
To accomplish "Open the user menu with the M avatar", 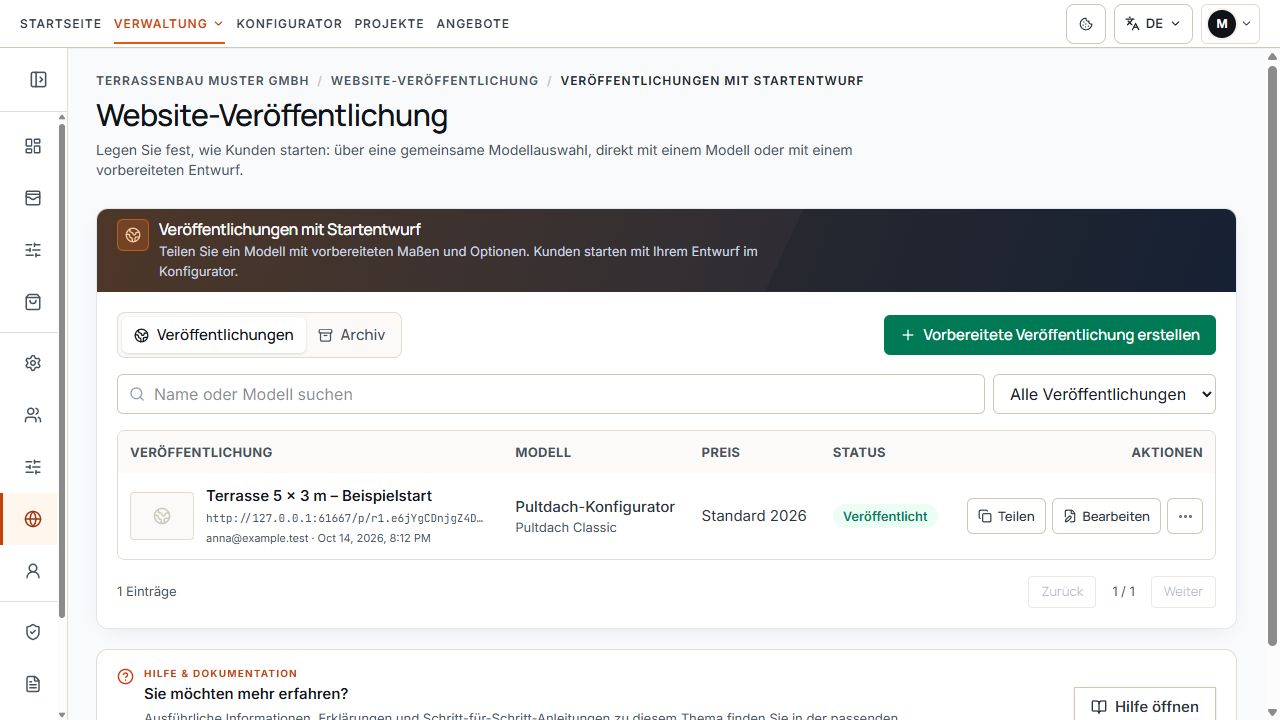I will coord(1230,24).
